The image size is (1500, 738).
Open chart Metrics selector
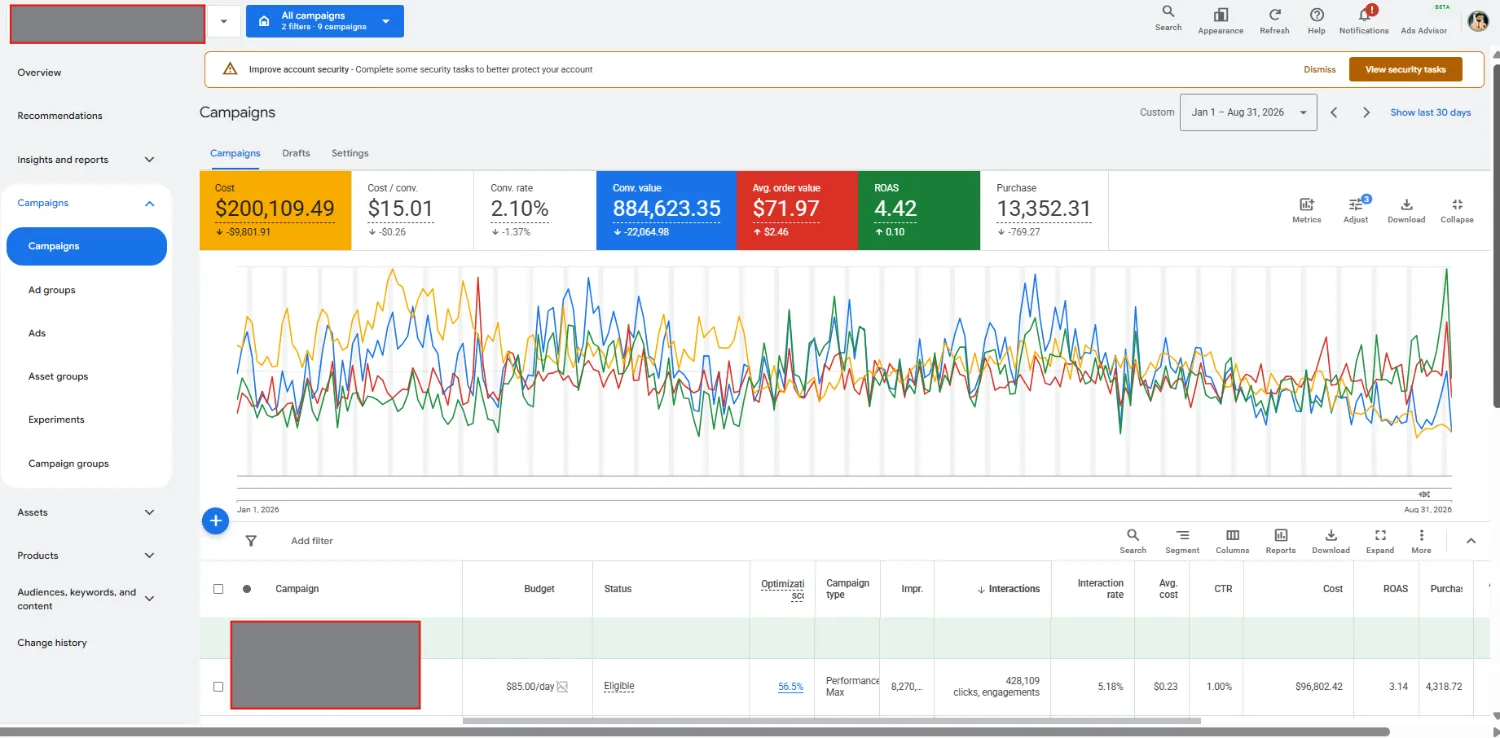[x=1306, y=210]
